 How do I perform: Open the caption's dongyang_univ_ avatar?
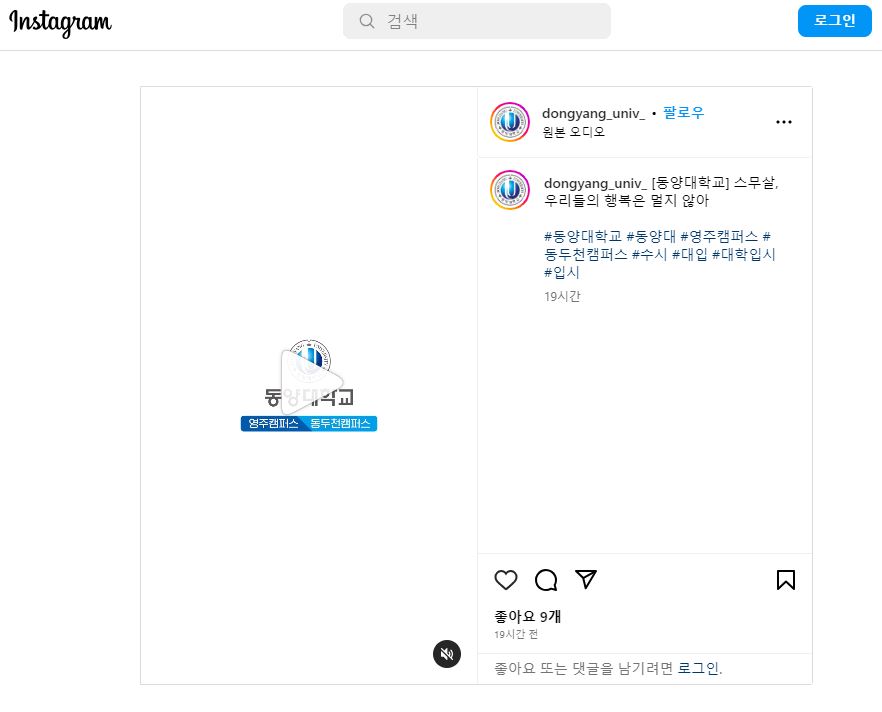point(510,190)
